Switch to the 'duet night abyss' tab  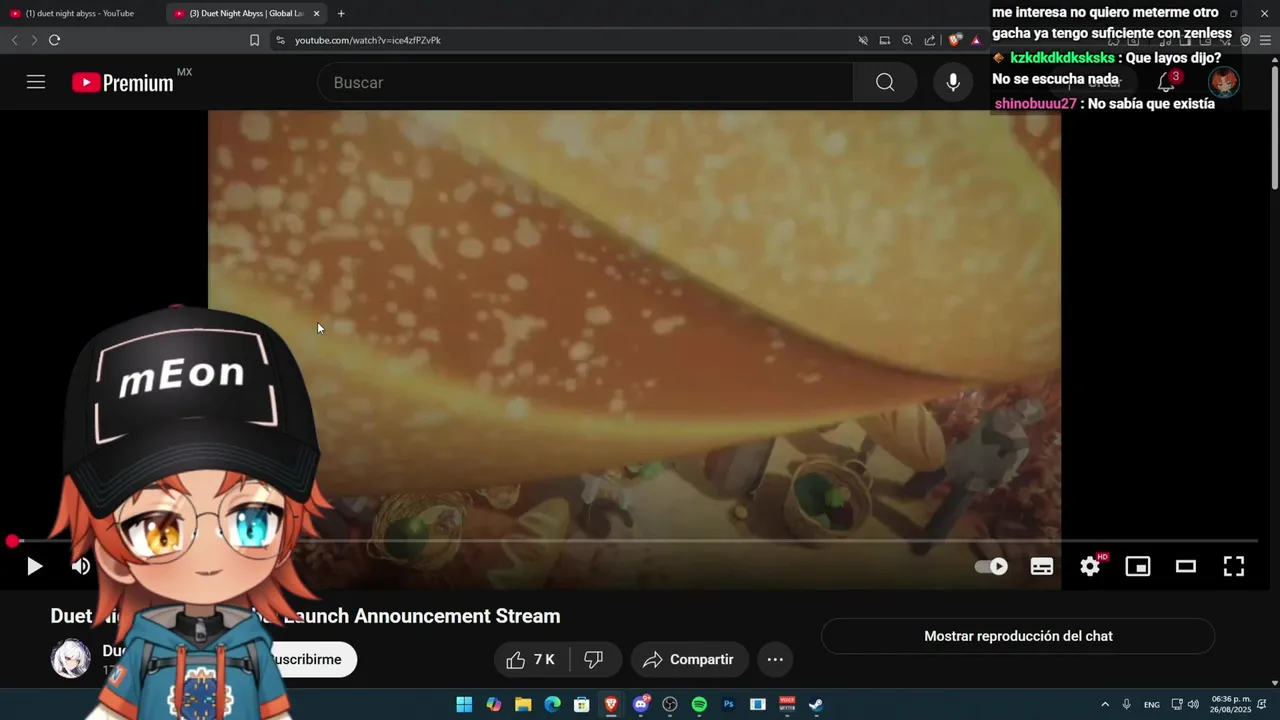click(x=79, y=13)
